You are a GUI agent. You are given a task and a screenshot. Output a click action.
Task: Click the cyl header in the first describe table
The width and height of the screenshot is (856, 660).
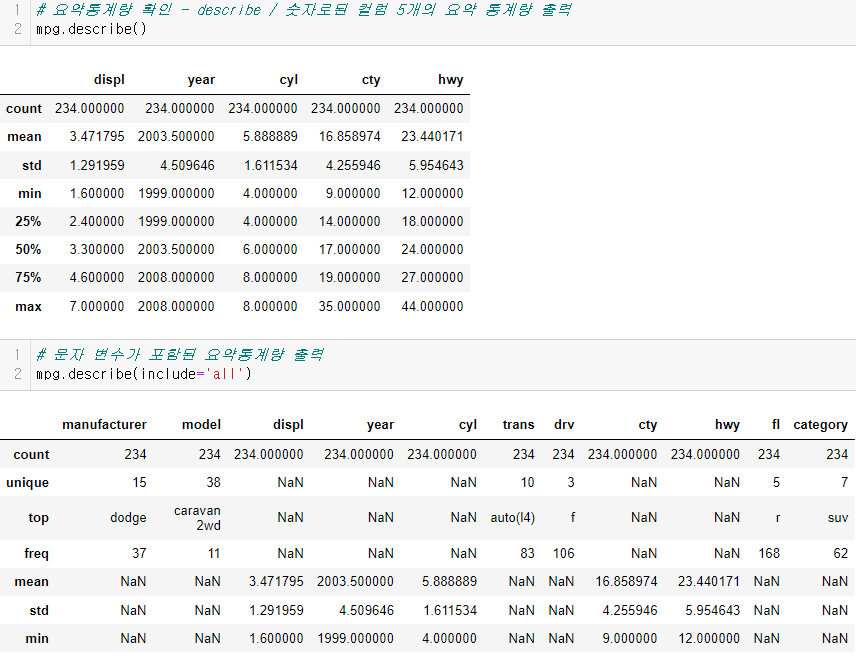pyautogui.click(x=288, y=80)
